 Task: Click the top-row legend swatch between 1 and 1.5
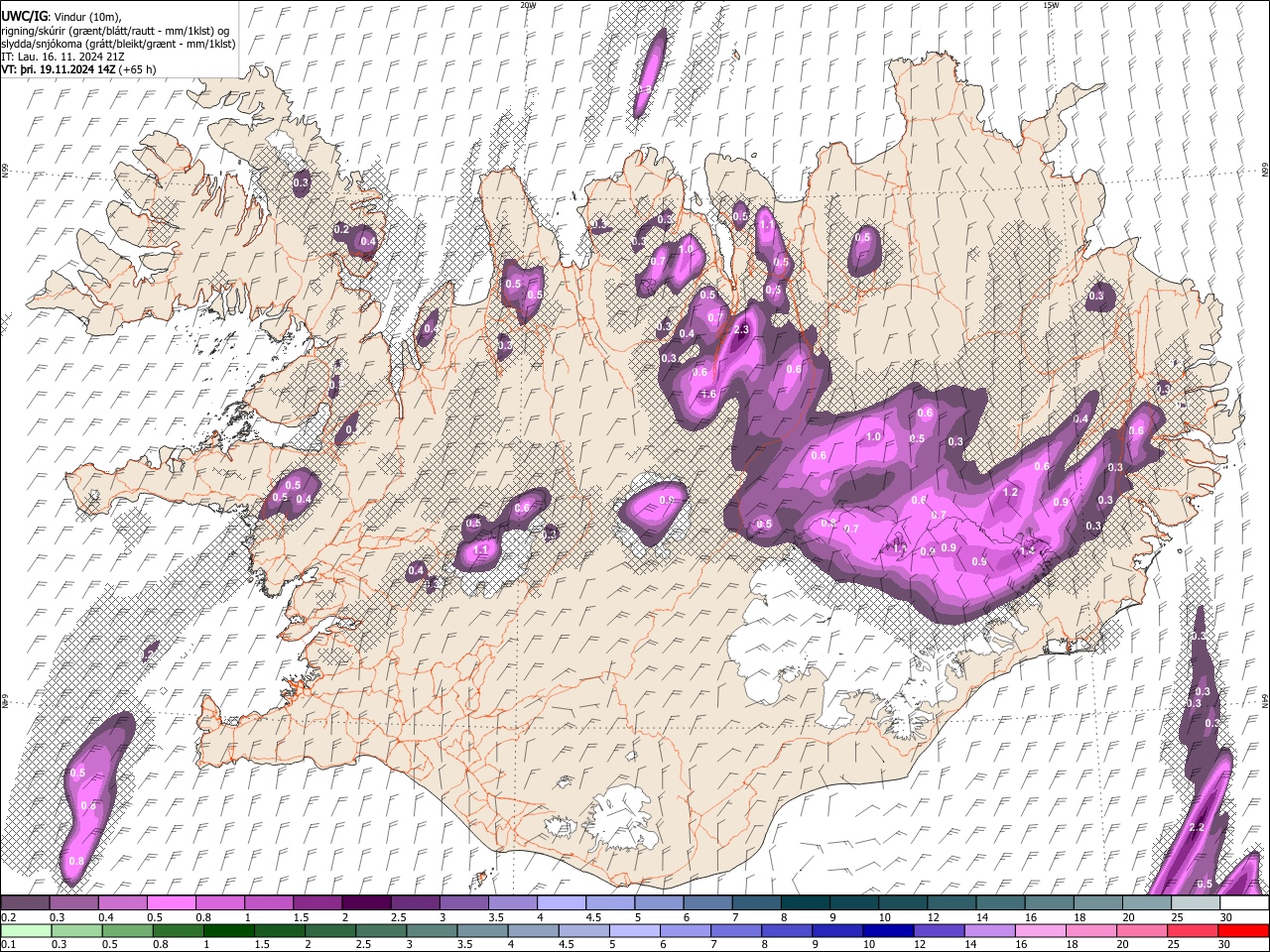[x=269, y=903]
